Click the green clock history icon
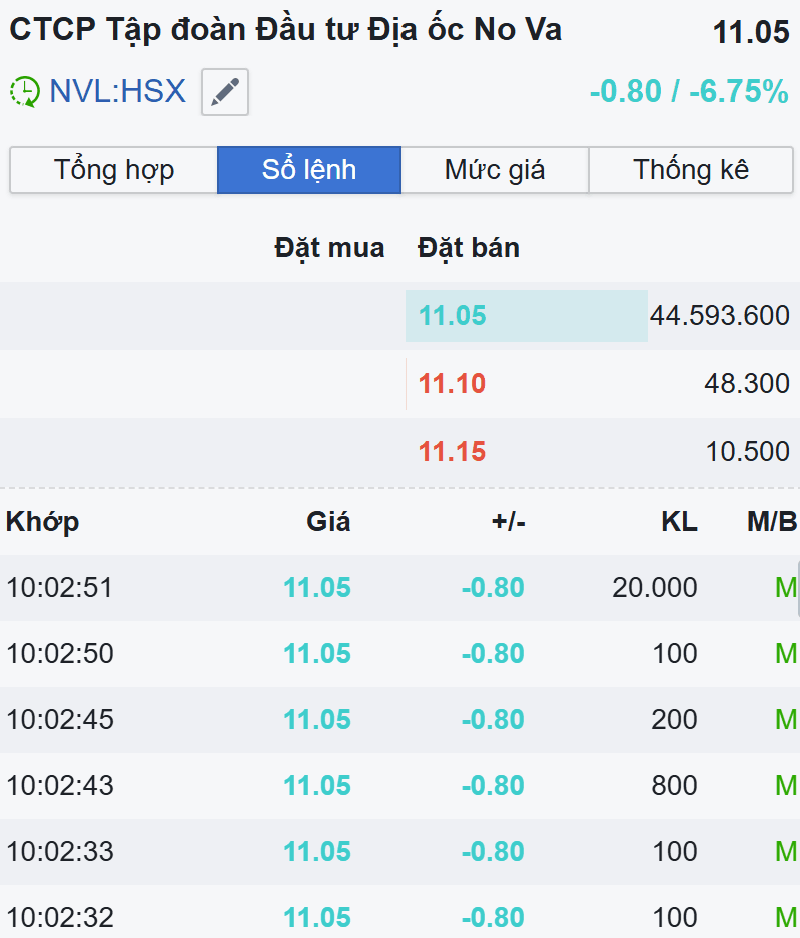 coord(25,92)
